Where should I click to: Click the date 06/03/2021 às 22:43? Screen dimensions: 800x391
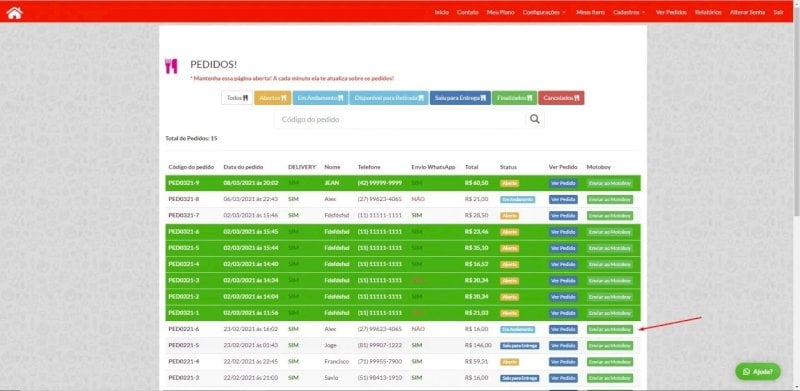[x=251, y=199]
